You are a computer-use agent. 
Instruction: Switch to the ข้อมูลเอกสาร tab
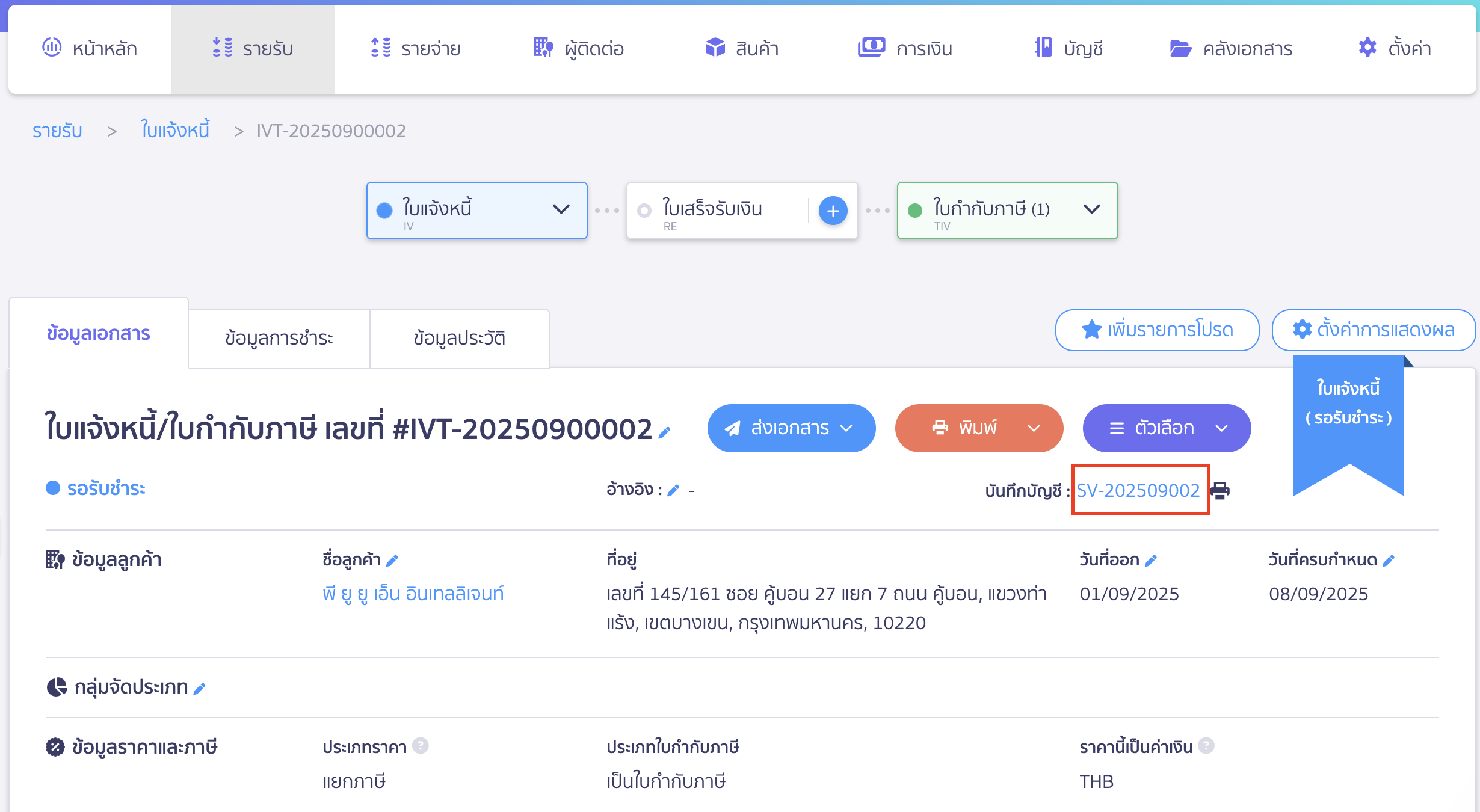click(x=99, y=333)
